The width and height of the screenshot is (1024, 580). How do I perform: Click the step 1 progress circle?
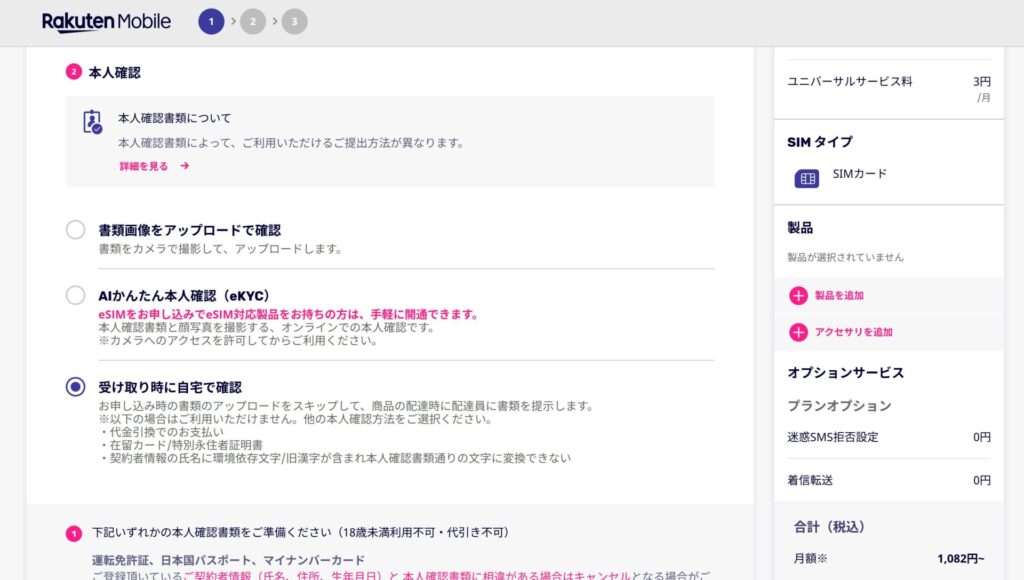[x=211, y=21]
